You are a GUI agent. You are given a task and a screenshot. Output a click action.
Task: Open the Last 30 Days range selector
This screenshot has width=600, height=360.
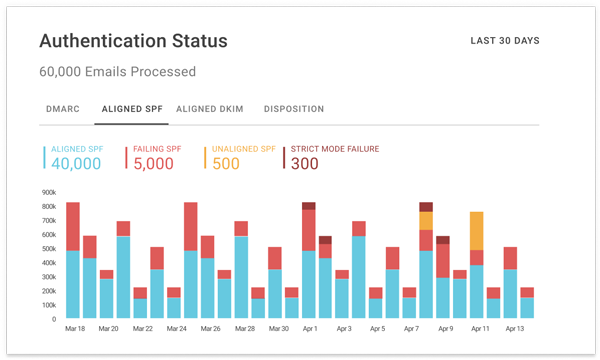click(x=505, y=41)
